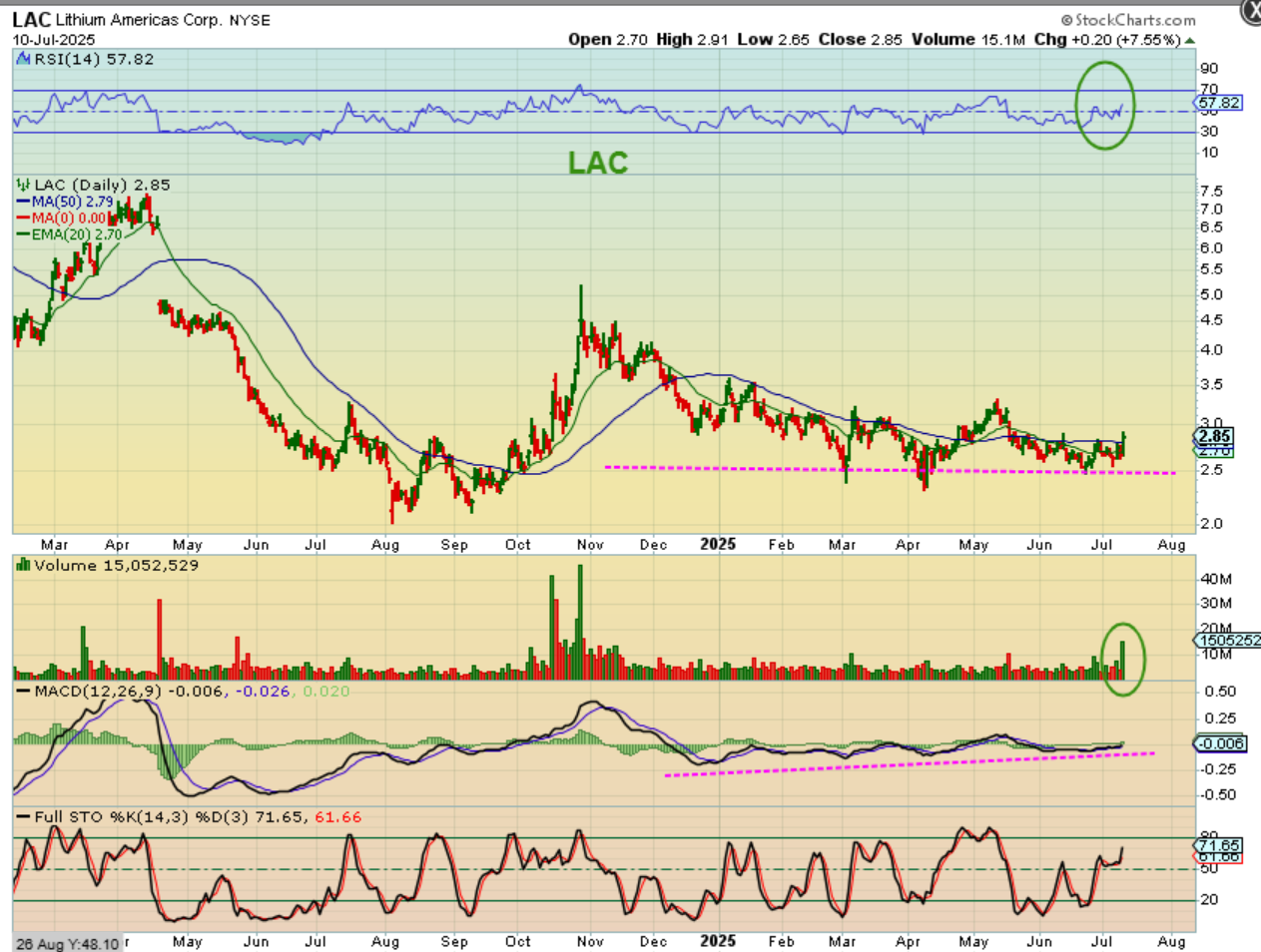
Task: Click the 40M label on the volume axis
Action: (1216, 579)
